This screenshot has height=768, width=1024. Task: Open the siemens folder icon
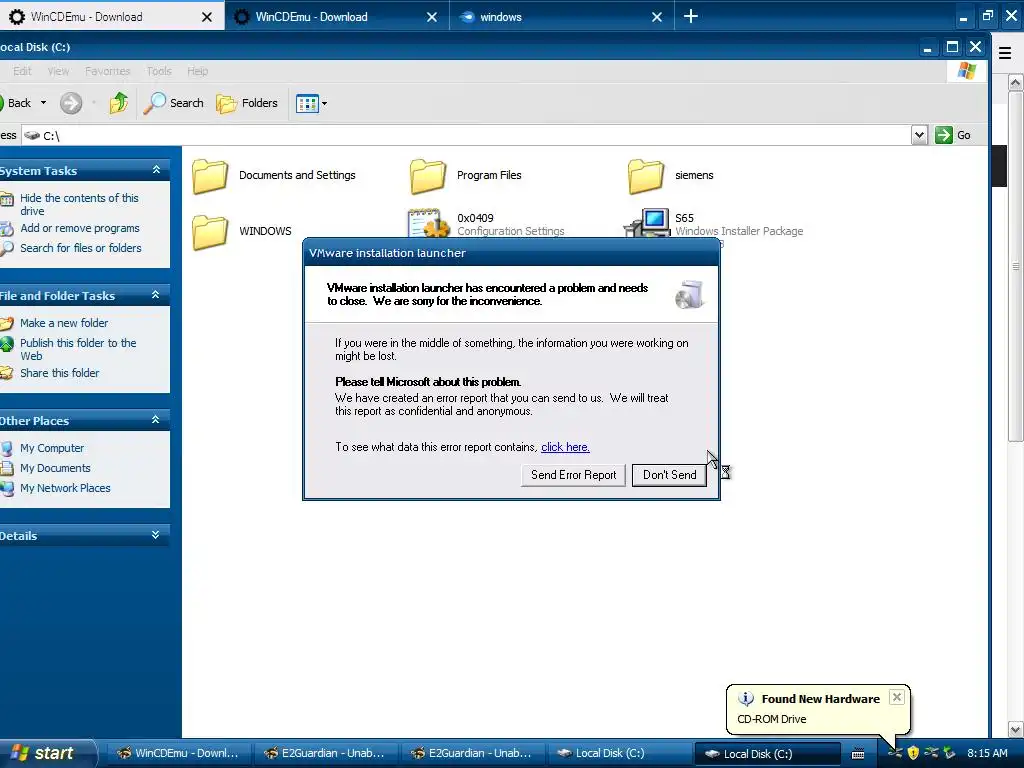(x=646, y=176)
